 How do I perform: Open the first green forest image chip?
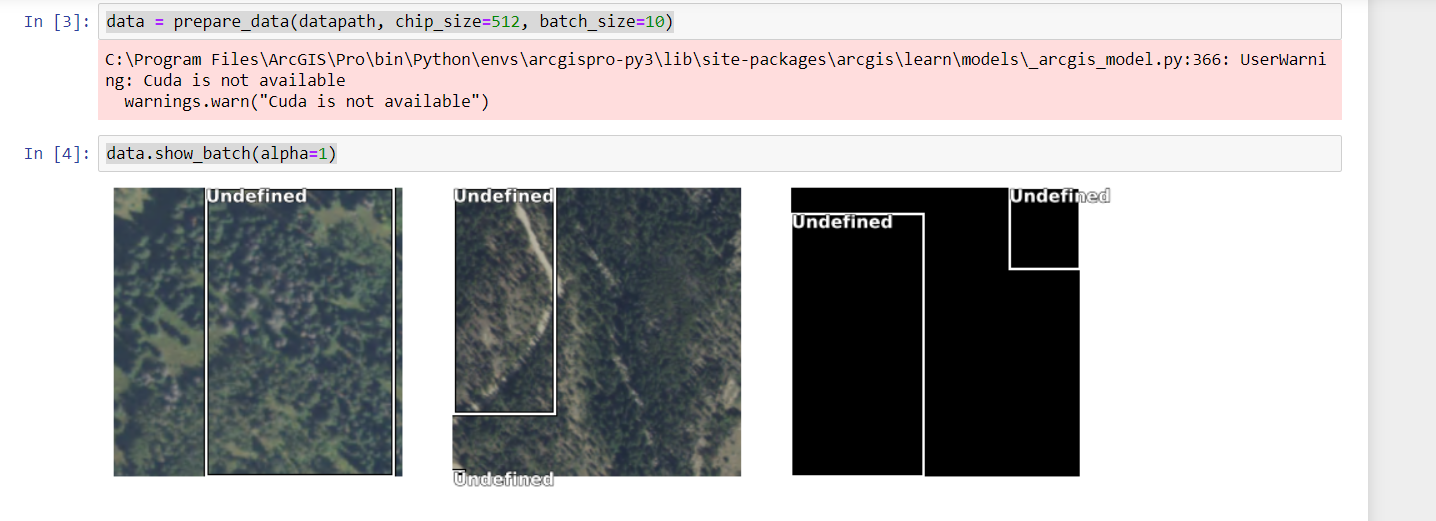point(258,332)
